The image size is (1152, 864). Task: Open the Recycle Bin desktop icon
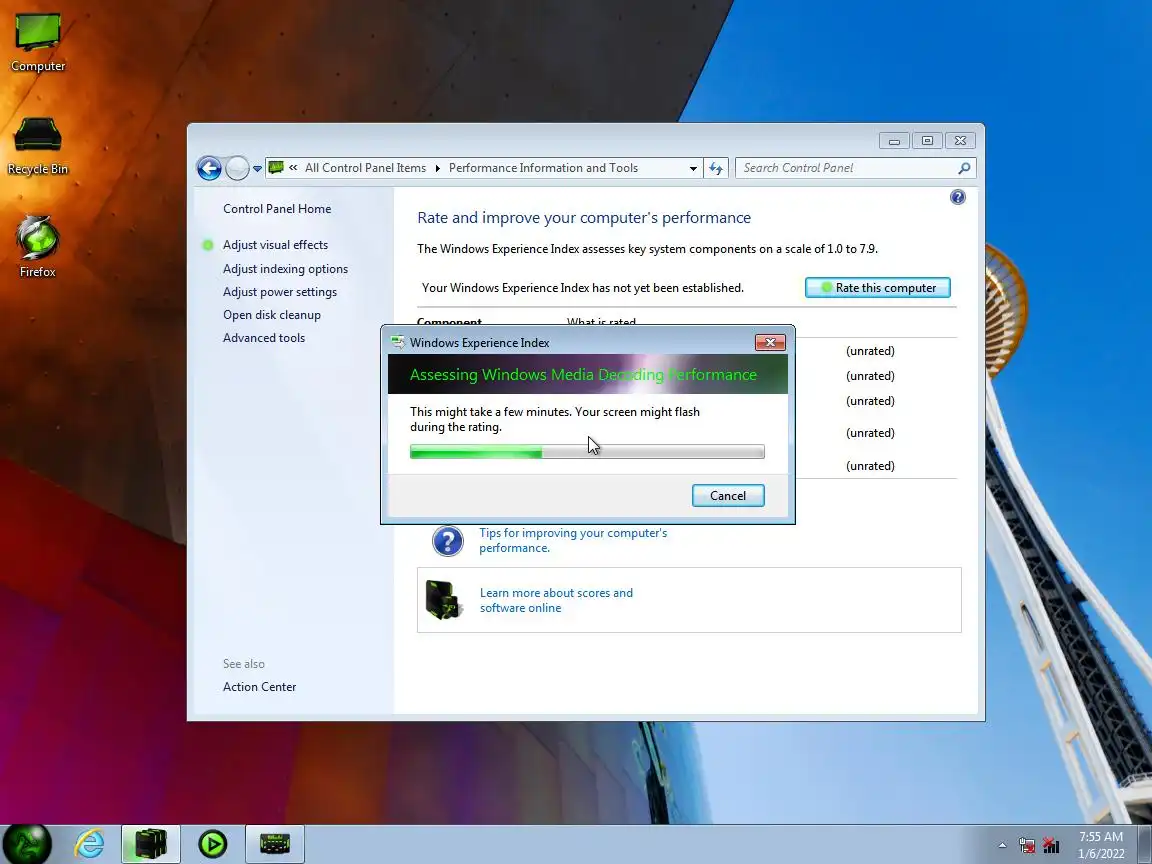click(37, 145)
